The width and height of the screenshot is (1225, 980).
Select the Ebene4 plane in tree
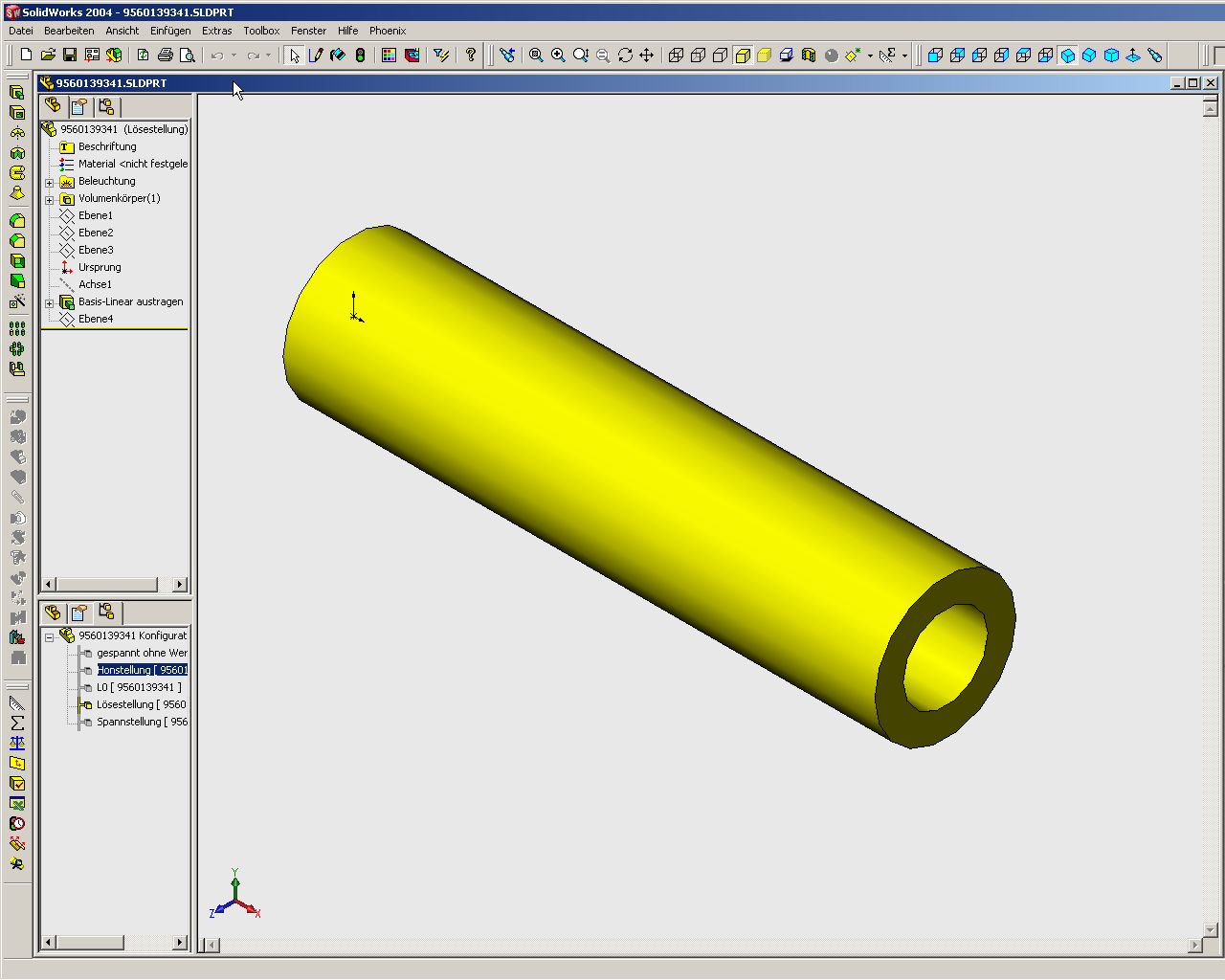point(96,320)
